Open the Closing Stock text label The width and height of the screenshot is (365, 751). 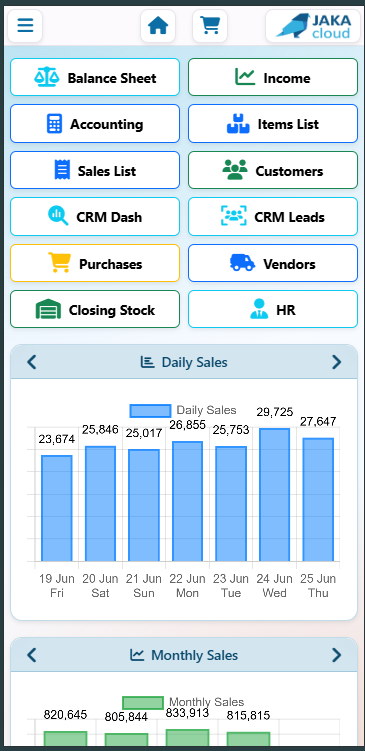point(112,310)
